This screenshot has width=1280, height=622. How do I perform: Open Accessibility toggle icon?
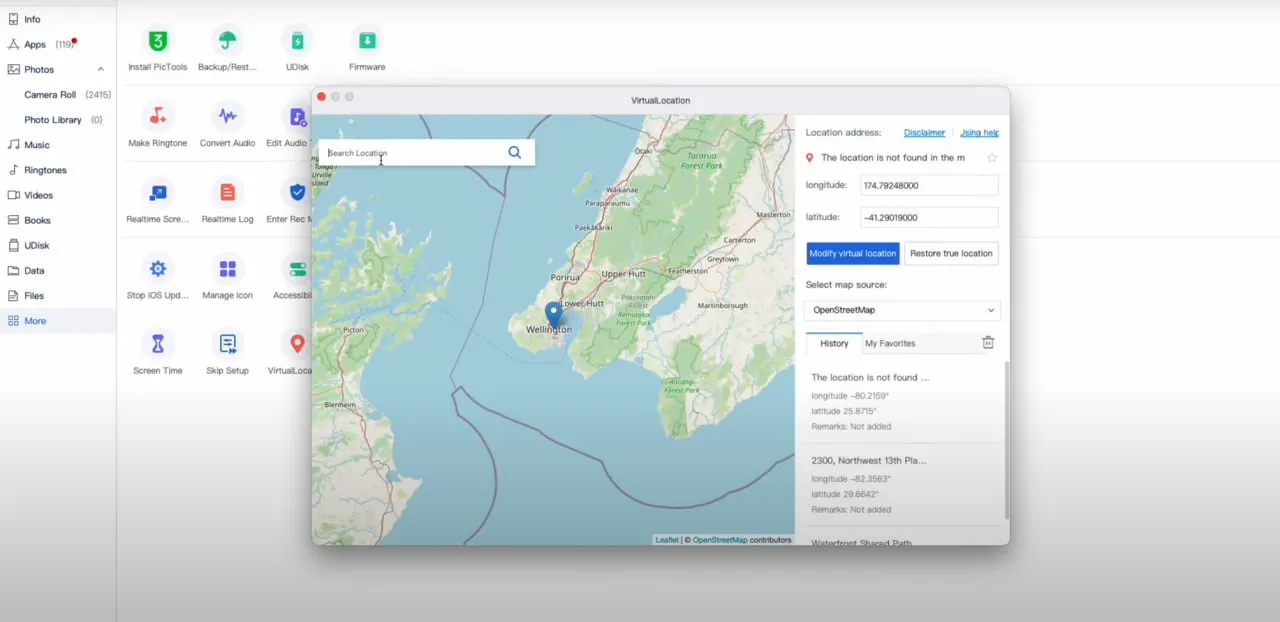(296, 269)
